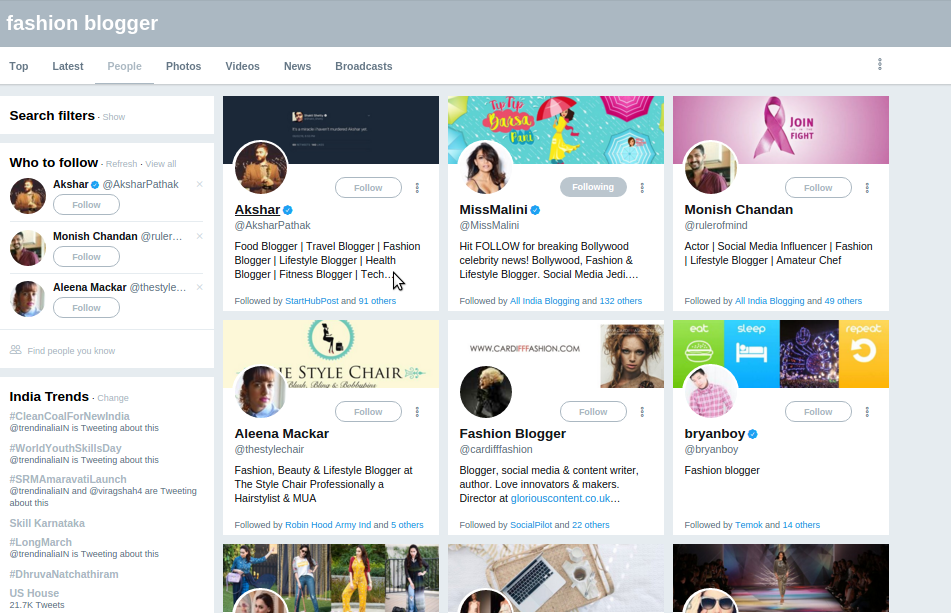Screen dimensions: 951x613
Task: Open more options menu on Akshar card
Action: (417, 188)
